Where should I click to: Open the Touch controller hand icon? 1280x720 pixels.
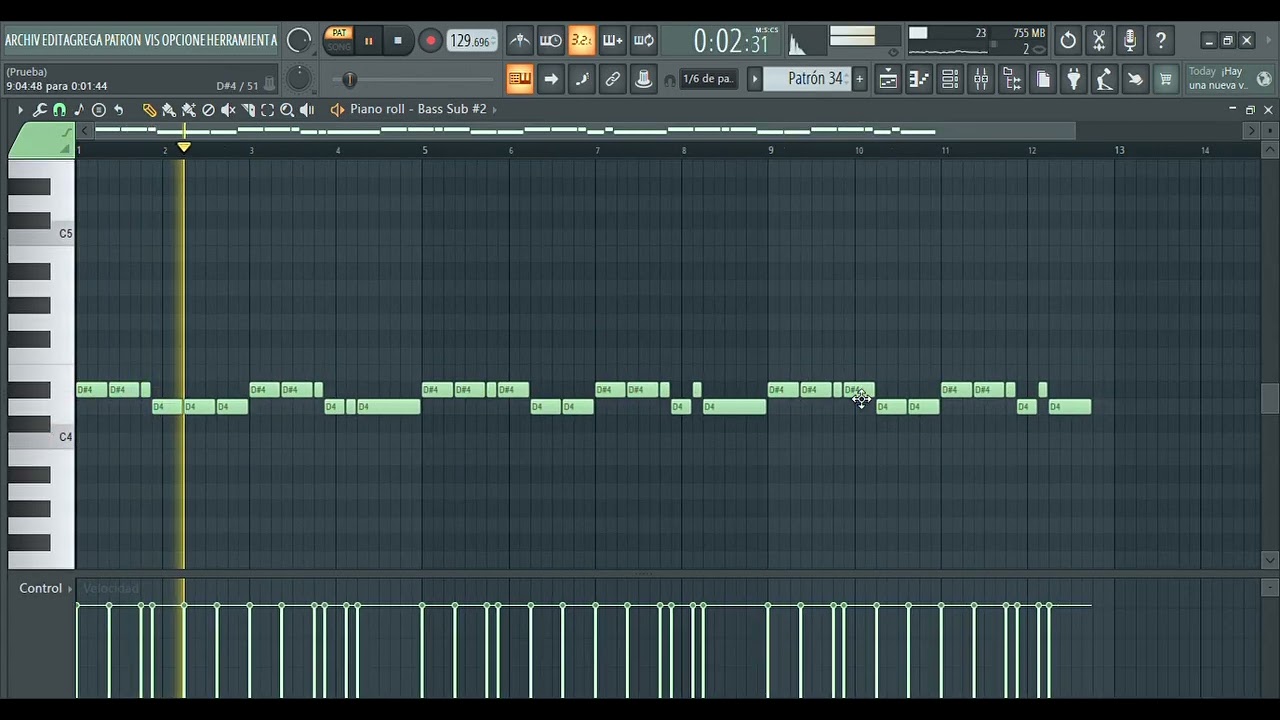[x=1135, y=79]
